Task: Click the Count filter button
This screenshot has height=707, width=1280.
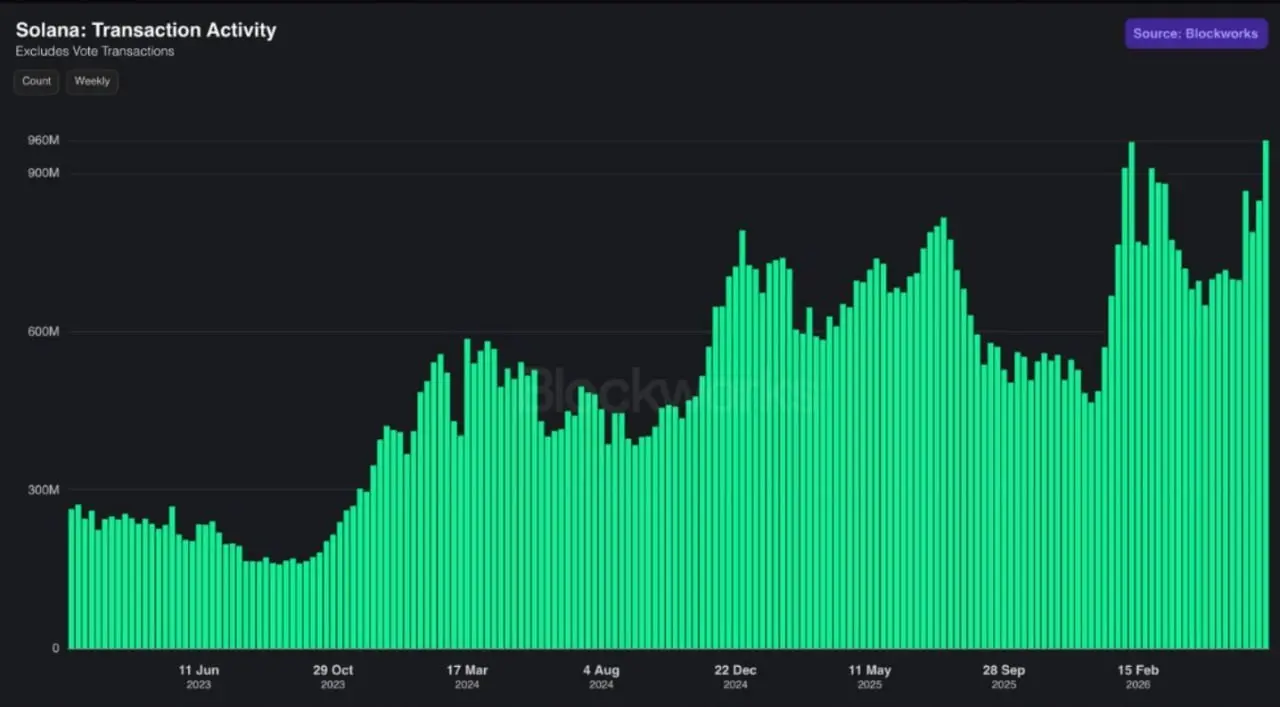Action: point(37,81)
